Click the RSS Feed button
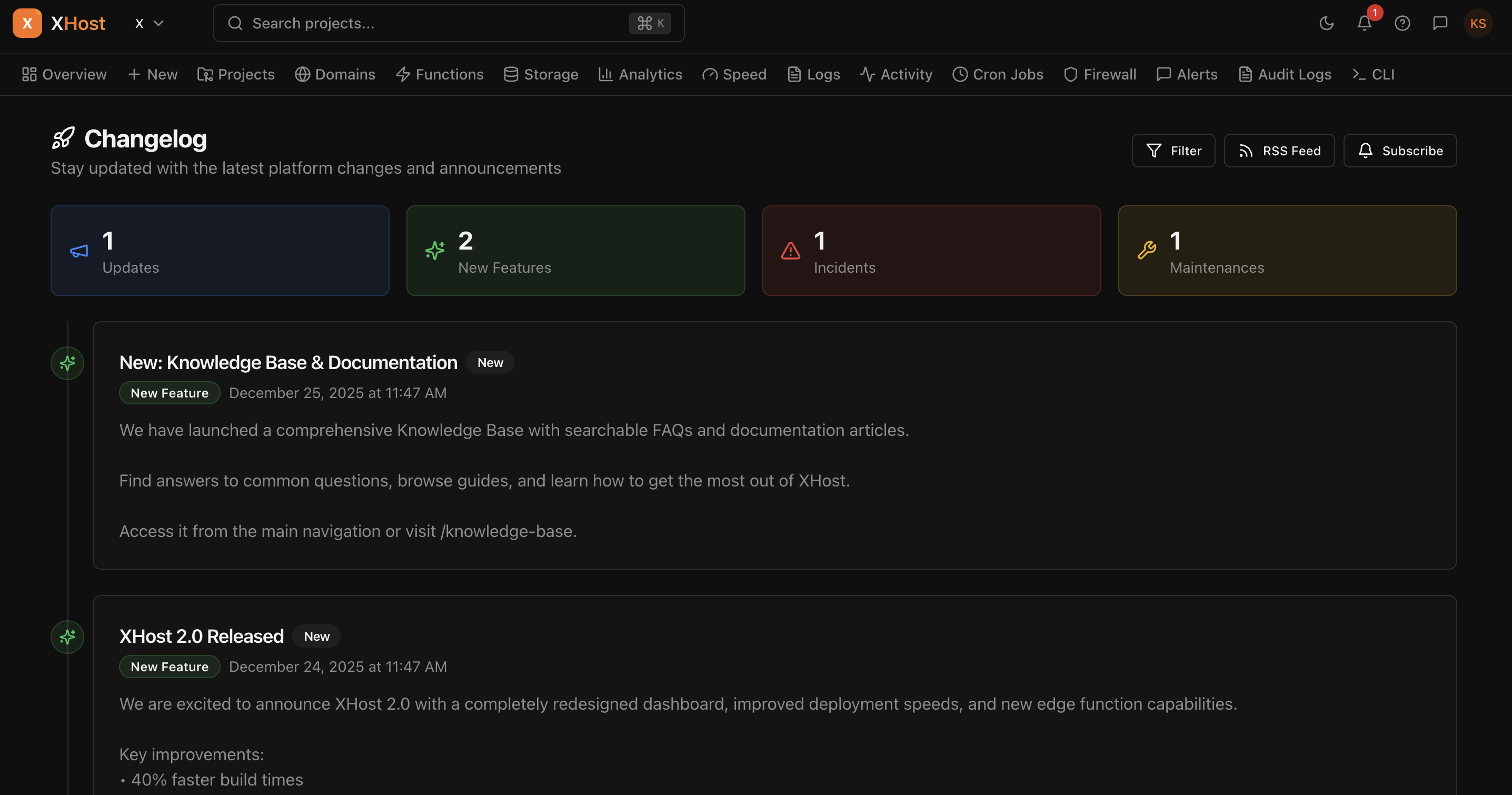Image resolution: width=1512 pixels, height=795 pixels. click(x=1279, y=151)
